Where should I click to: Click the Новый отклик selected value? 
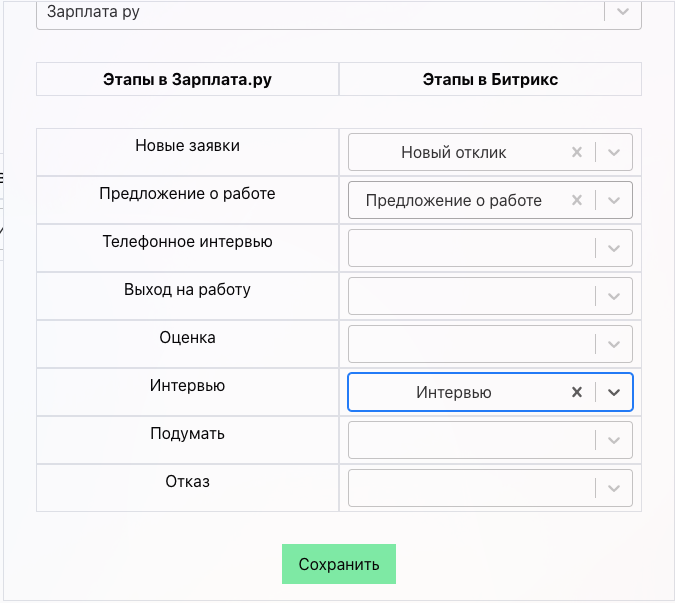(454, 153)
